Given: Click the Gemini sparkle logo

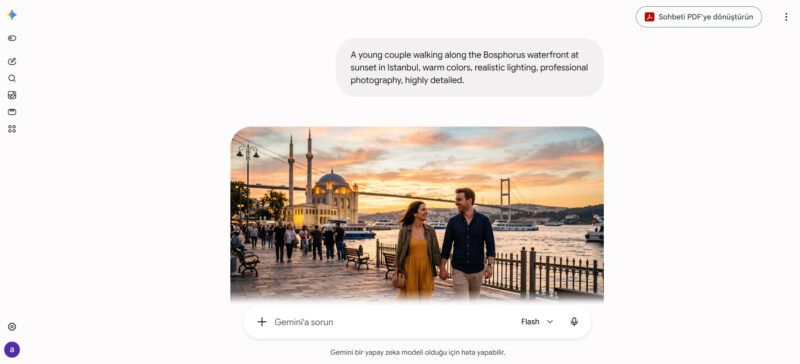Looking at the screenshot, I should pyautogui.click(x=12, y=15).
